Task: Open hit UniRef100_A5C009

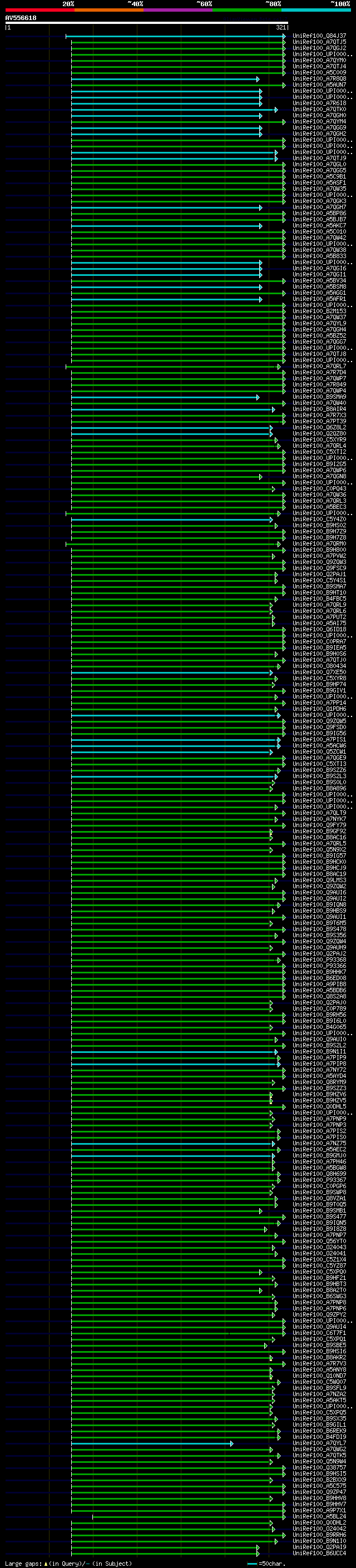Action: click(319, 72)
